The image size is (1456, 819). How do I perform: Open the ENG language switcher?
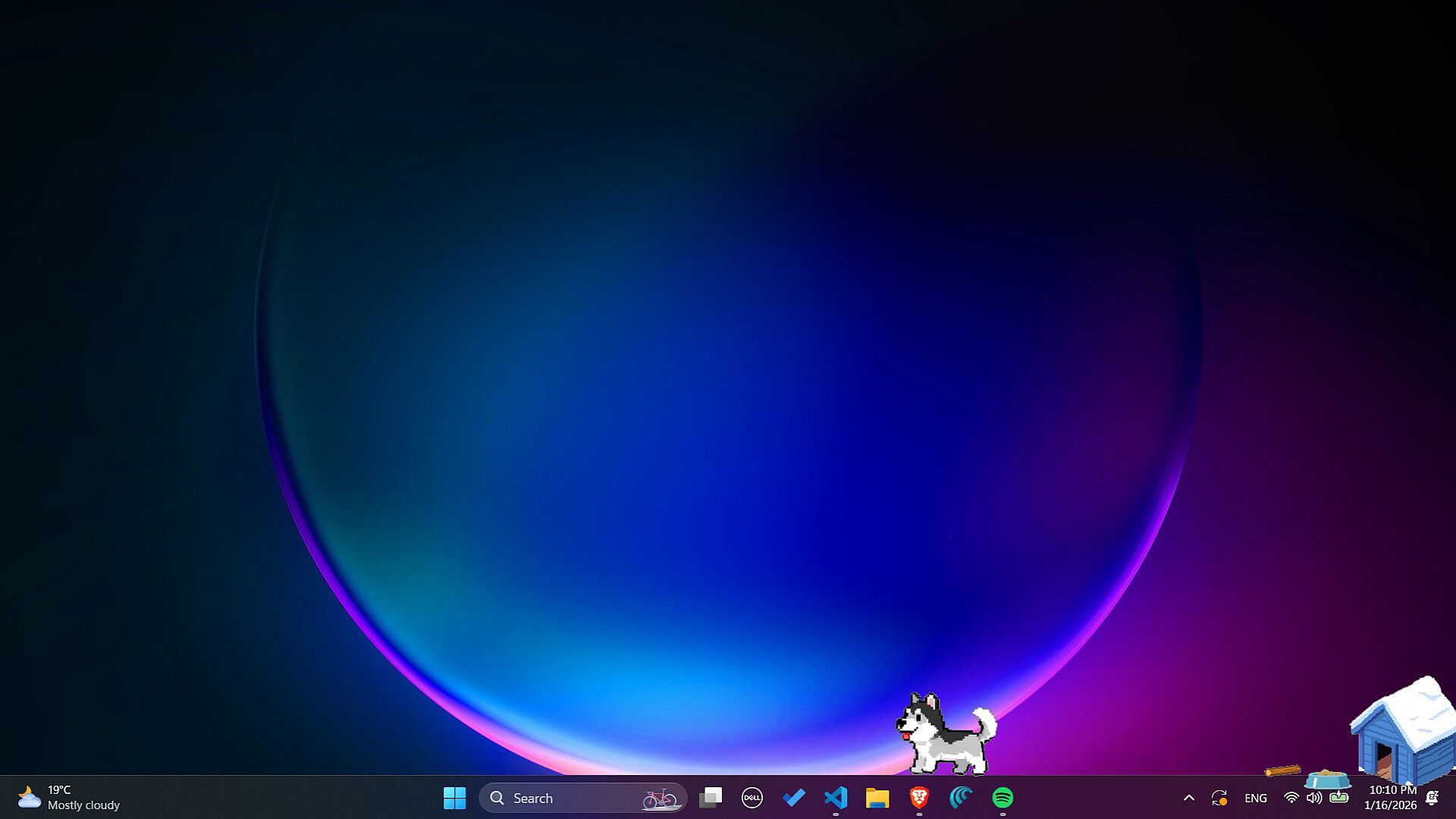[x=1256, y=798]
